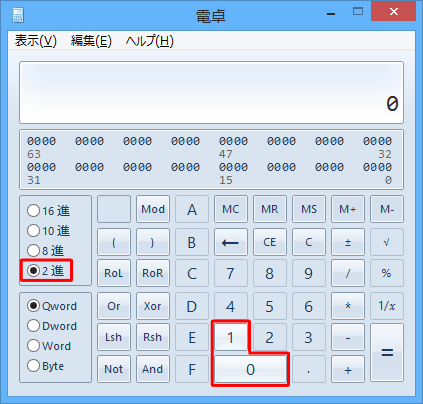
Task: Select the Qword radio button
Action: tap(52, 306)
